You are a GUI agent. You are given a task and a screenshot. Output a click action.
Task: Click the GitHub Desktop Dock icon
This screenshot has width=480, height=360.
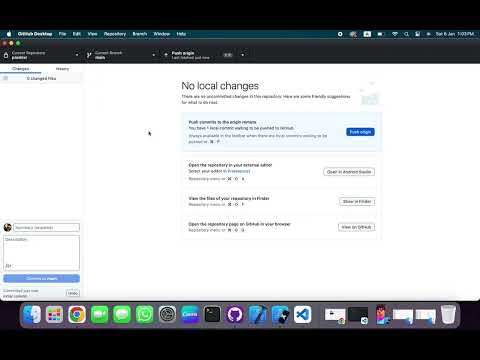[235, 314]
